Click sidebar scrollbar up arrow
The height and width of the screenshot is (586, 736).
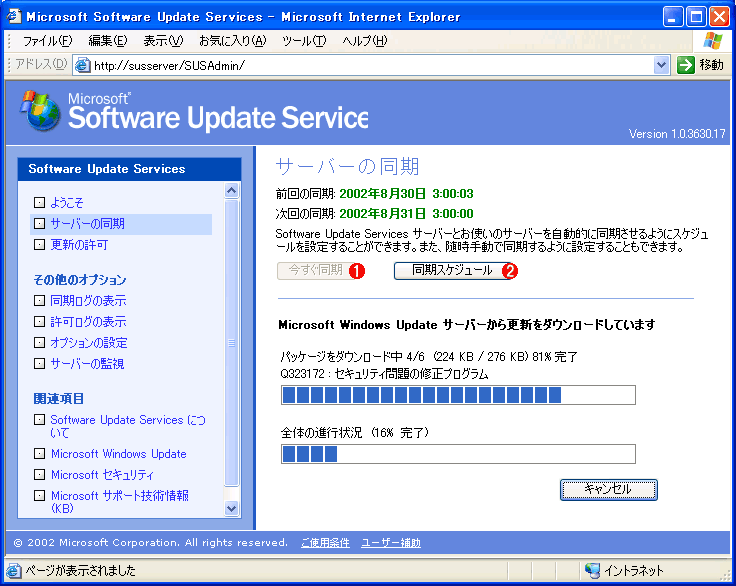pyautogui.click(x=231, y=190)
